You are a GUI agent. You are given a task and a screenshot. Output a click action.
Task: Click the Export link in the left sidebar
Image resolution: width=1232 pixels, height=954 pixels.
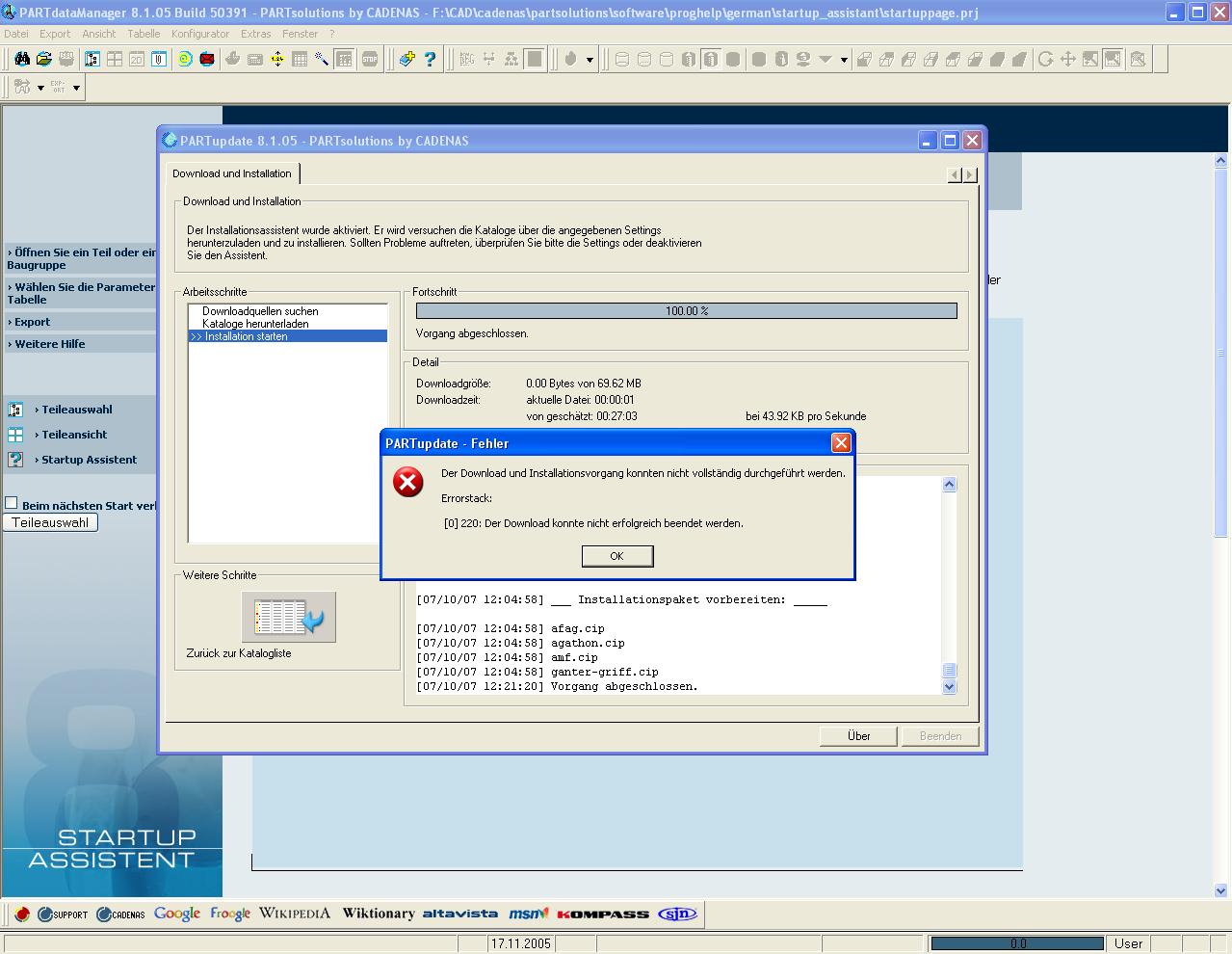pos(32,322)
